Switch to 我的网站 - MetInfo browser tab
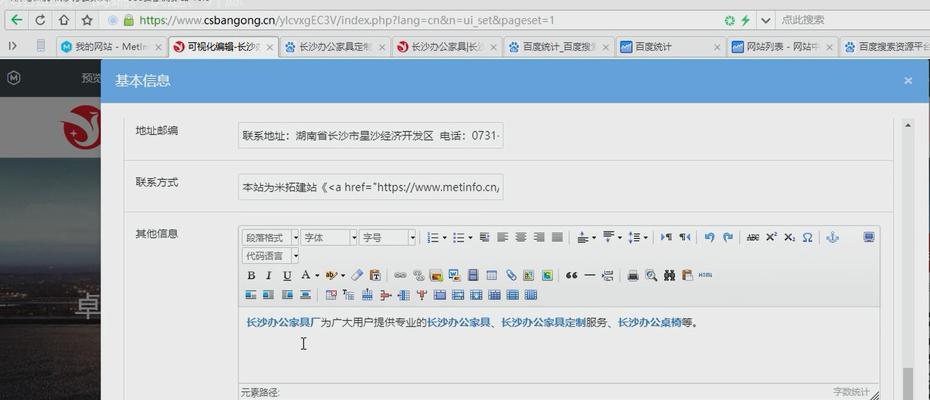This screenshot has height=400, width=930. tap(110, 47)
